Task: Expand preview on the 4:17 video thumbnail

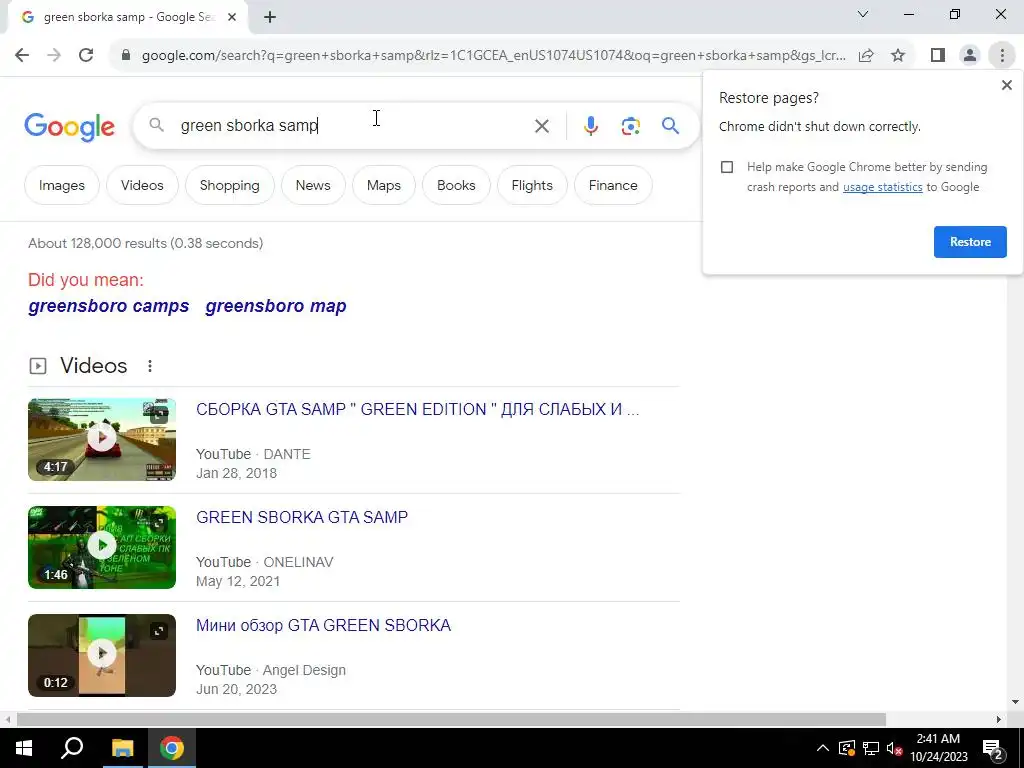Action: pos(159,414)
